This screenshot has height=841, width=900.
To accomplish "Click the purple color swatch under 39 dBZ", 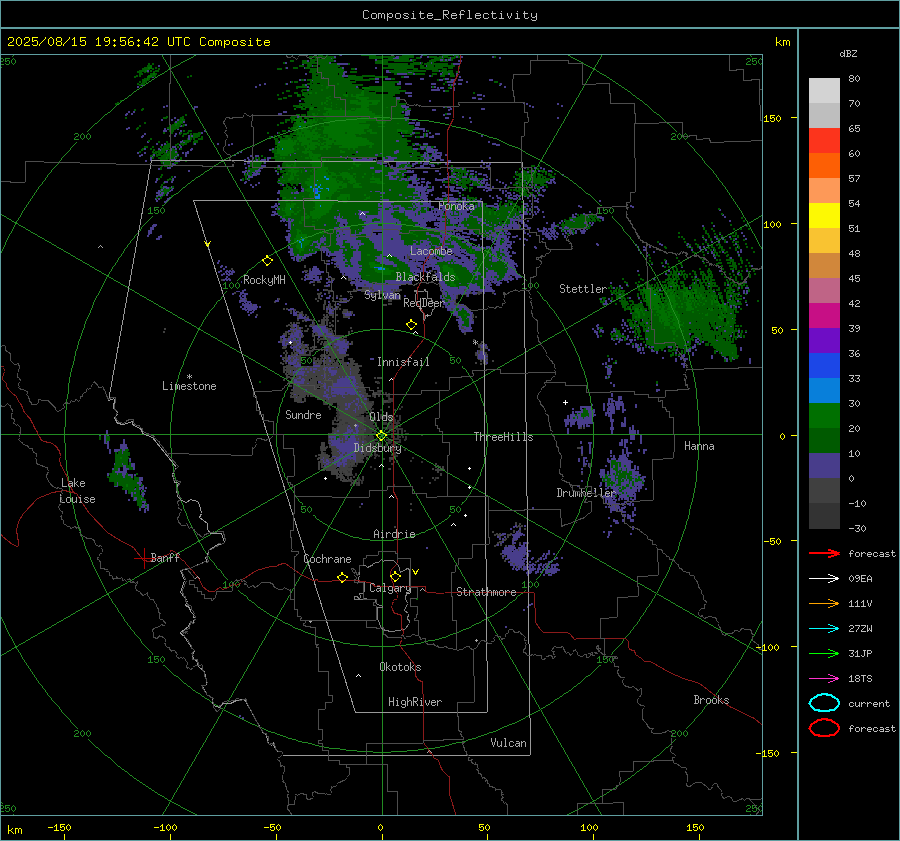I will 824,341.
